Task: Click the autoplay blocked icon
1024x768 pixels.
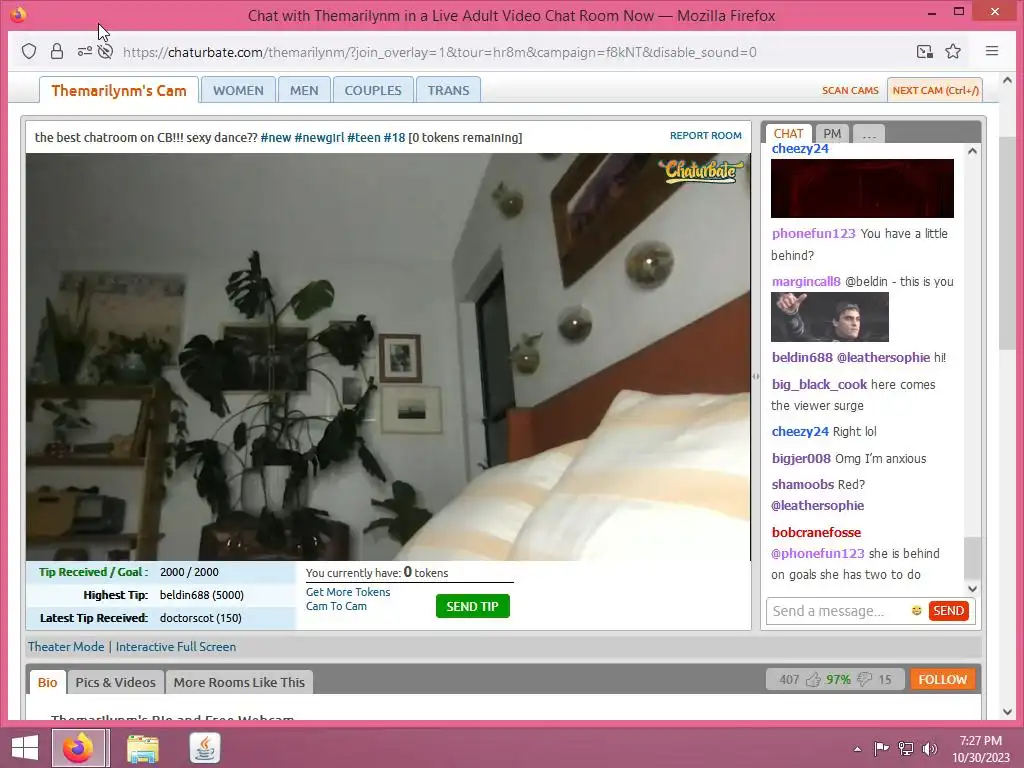Action: (x=105, y=52)
